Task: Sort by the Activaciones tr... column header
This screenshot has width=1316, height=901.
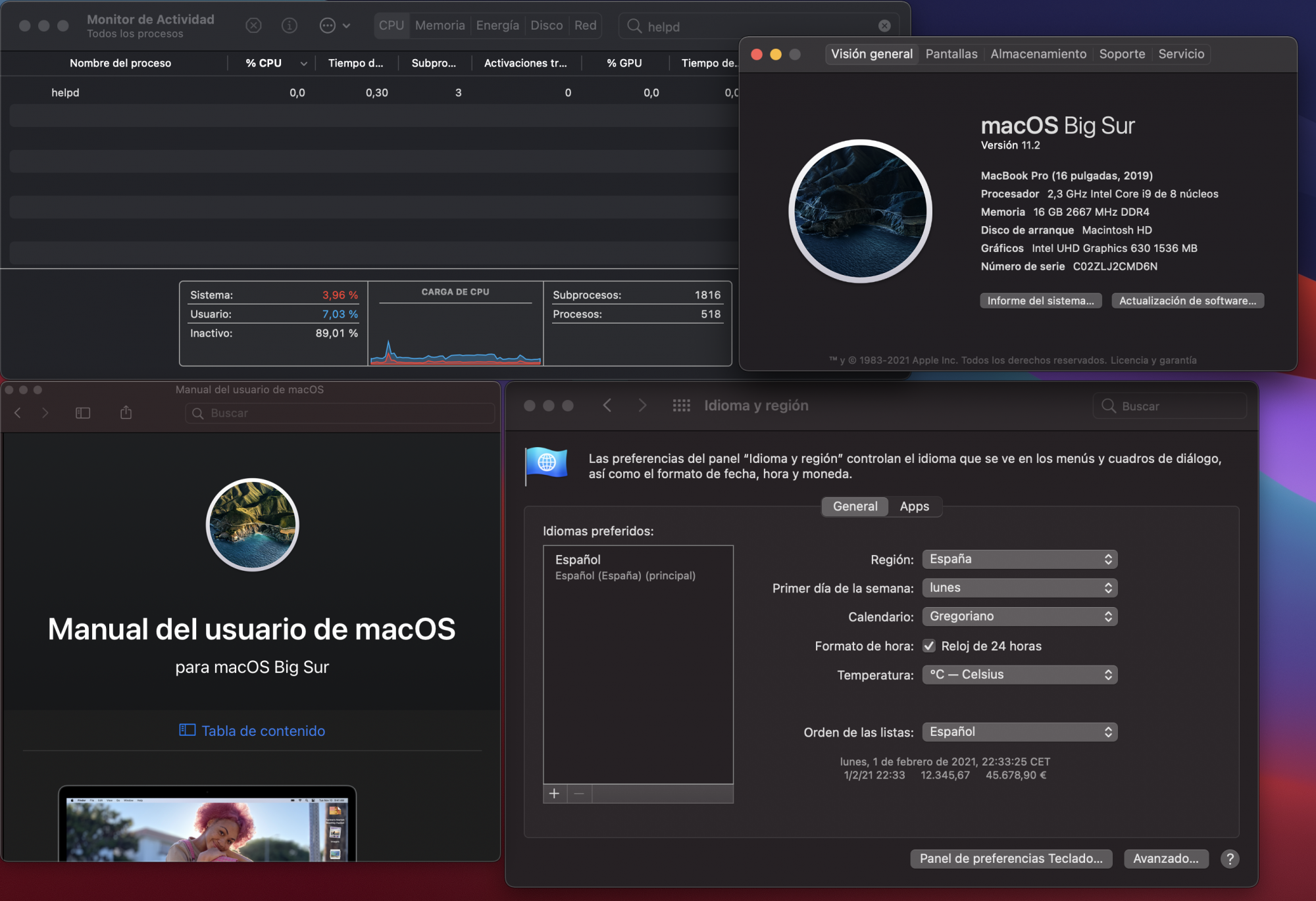Action: [x=525, y=63]
